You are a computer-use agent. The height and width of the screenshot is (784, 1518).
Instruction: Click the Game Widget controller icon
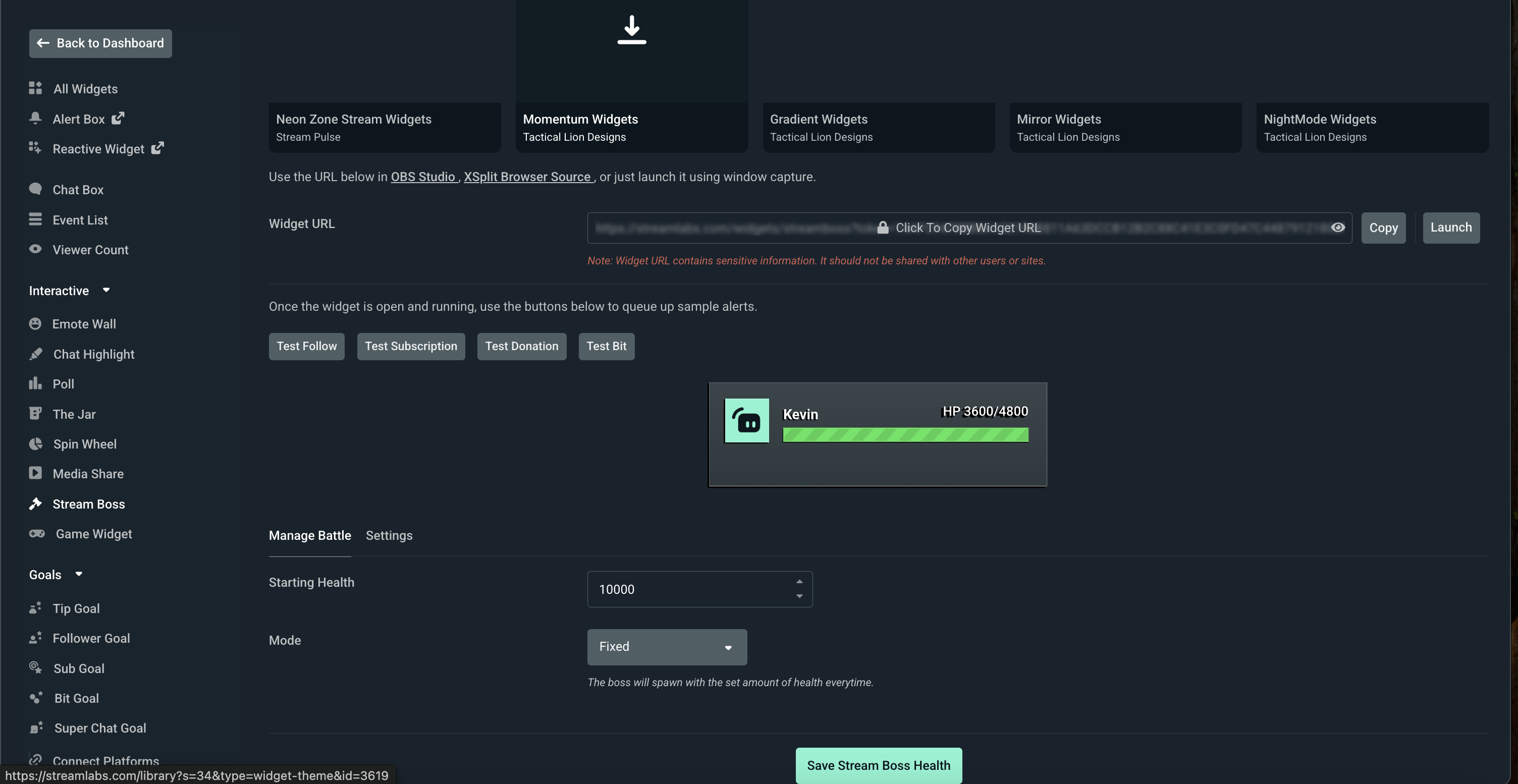coord(36,534)
